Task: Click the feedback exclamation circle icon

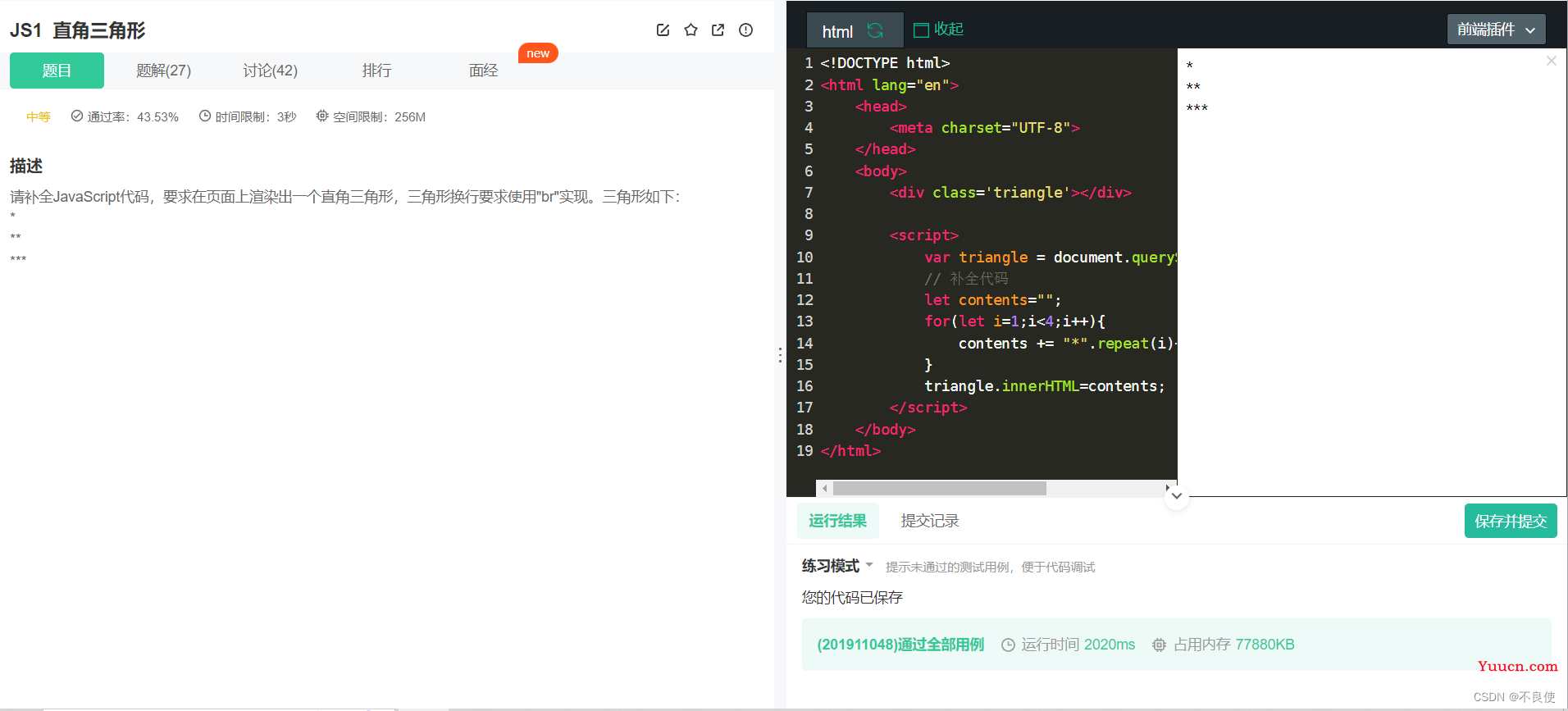Action: [745, 30]
